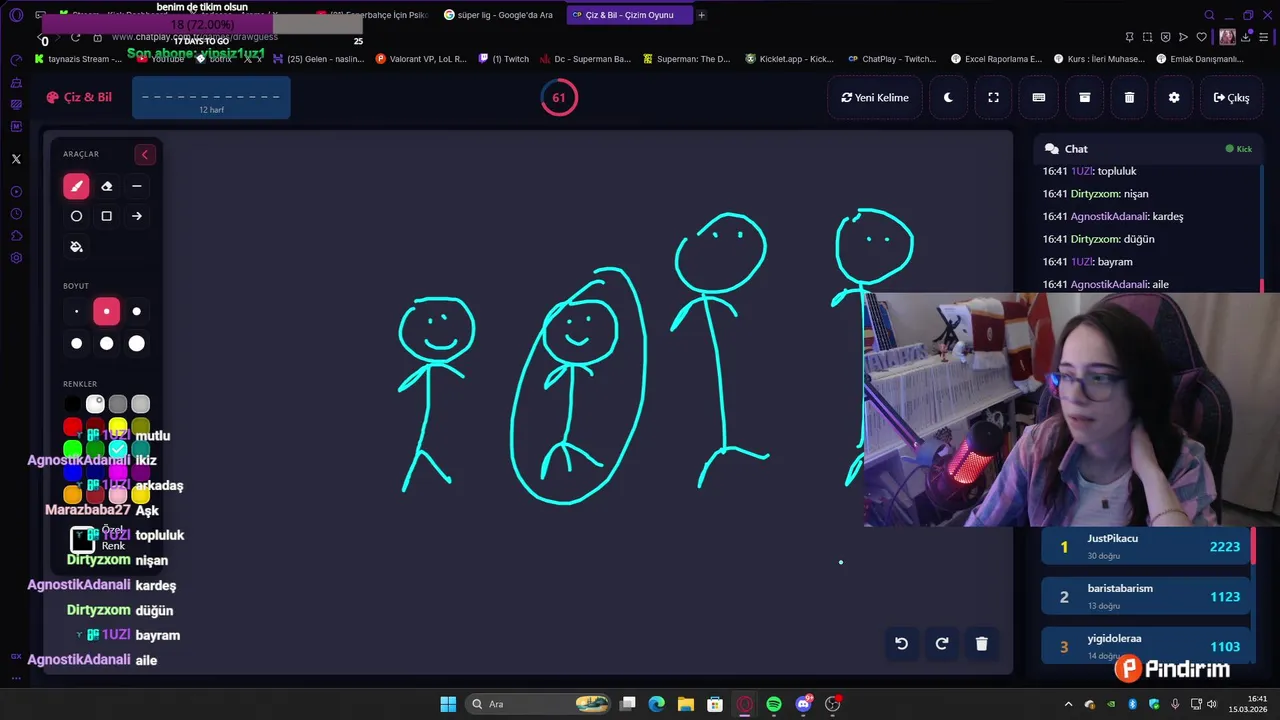
Task: Select the eraser tool
Action: 107,186
